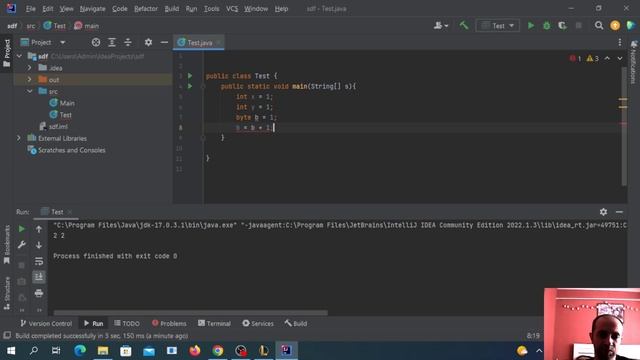640x360 pixels.
Task: Open the user account dropdown
Action: click(441, 26)
